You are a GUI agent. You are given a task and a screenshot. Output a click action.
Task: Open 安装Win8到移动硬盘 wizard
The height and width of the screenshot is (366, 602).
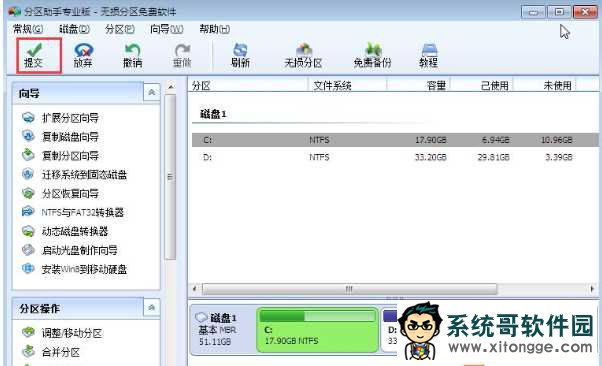[84, 269]
